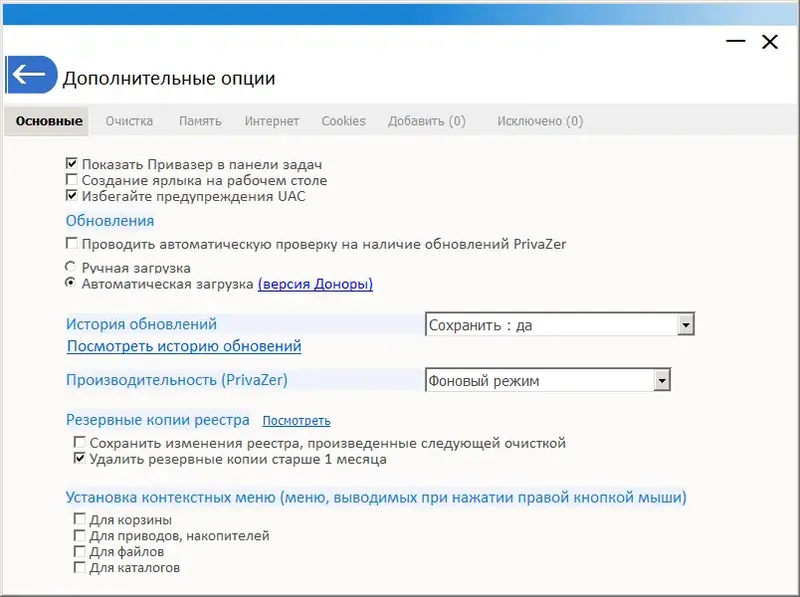Click the Посмотреть историю обновлений link

click(x=183, y=346)
